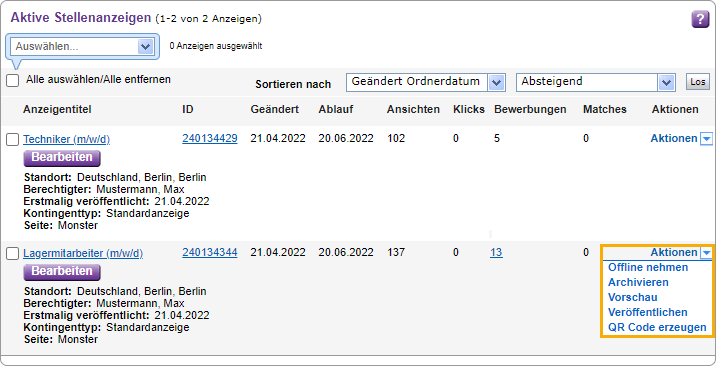This screenshot has height=366, width=716.
Task: Tick the checkbox next to Lagermitarbeiter (m/w/d)
Action: [x=13, y=254]
